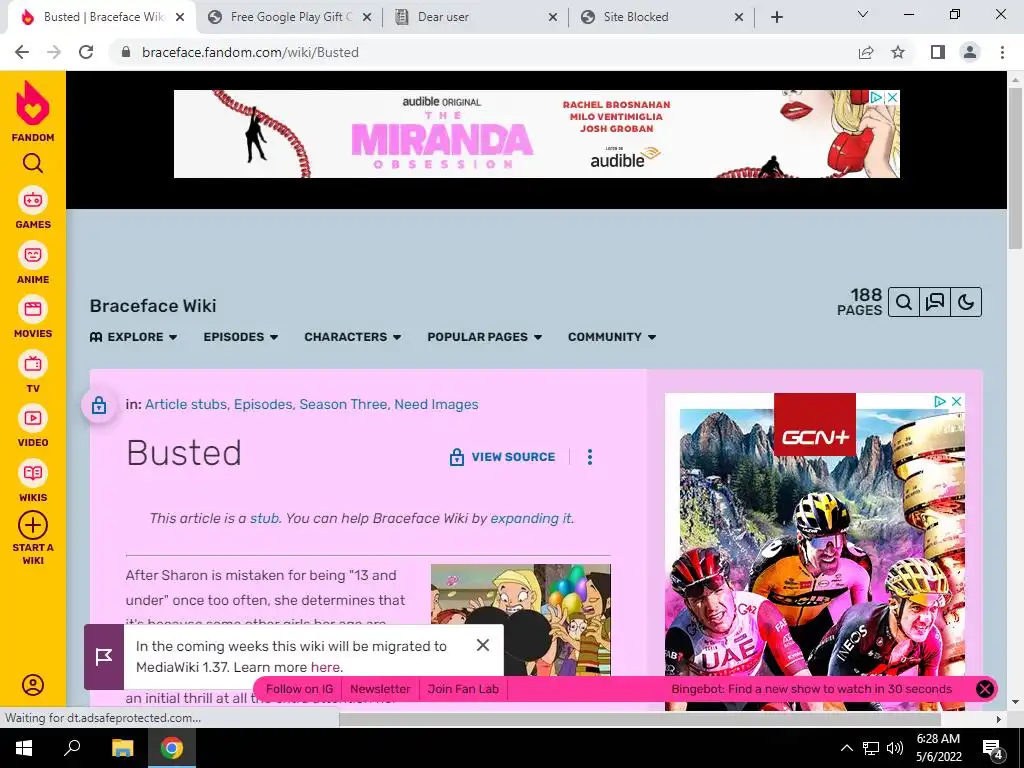Bookmark this page with the star icon
1024x768 pixels.
pos(898,52)
